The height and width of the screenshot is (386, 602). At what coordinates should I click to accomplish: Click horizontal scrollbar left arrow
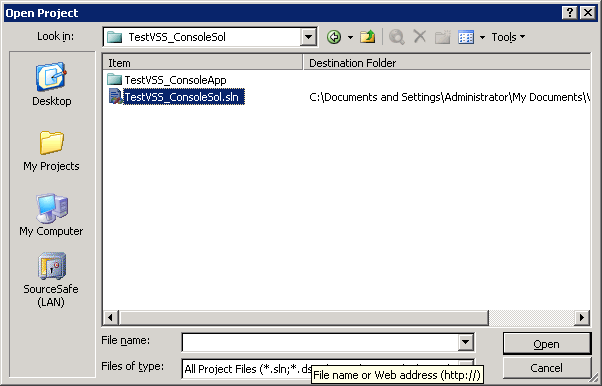click(111, 318)
